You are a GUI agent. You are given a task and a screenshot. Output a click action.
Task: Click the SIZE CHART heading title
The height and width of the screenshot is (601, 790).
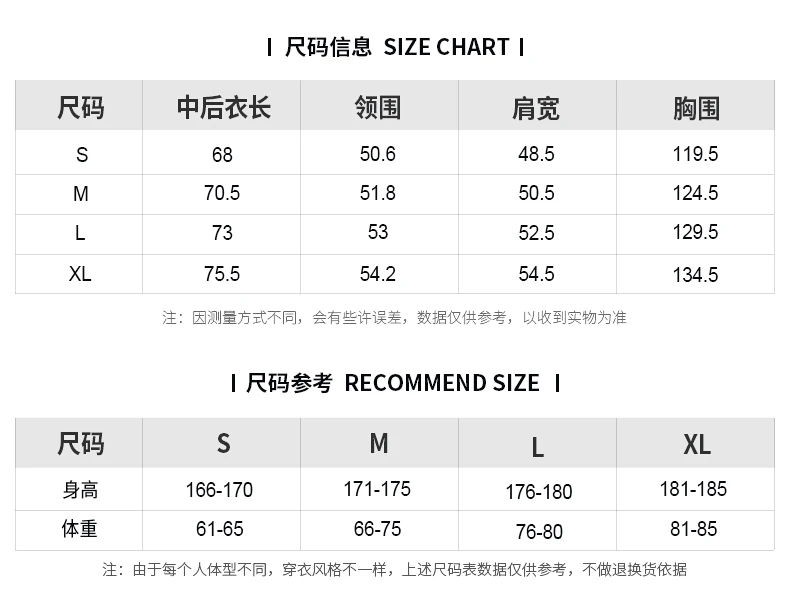coord(396,47)
